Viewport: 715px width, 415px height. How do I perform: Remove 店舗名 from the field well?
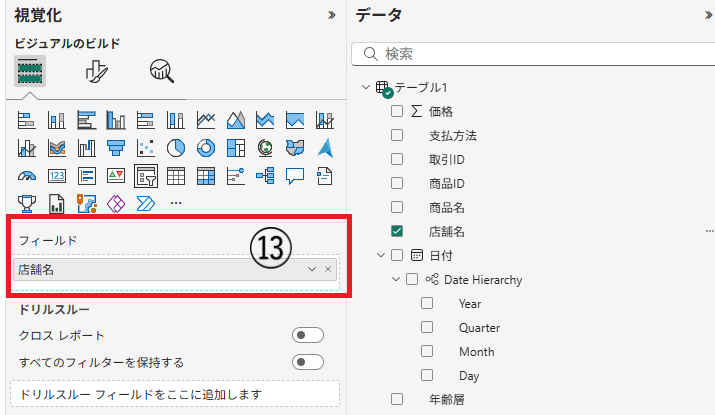(328, 269)
